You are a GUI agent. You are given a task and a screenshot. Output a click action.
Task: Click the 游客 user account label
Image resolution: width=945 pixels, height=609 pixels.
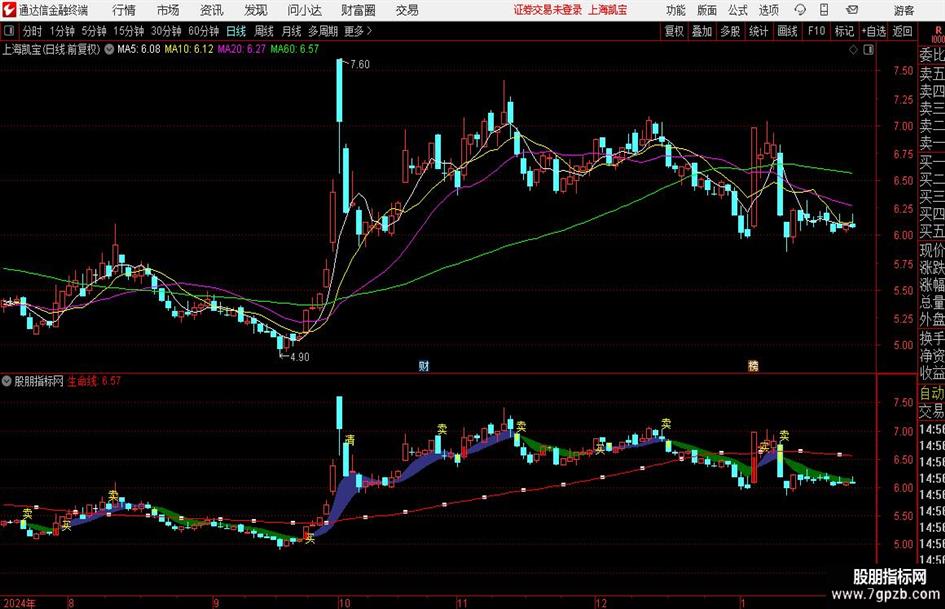904,10
